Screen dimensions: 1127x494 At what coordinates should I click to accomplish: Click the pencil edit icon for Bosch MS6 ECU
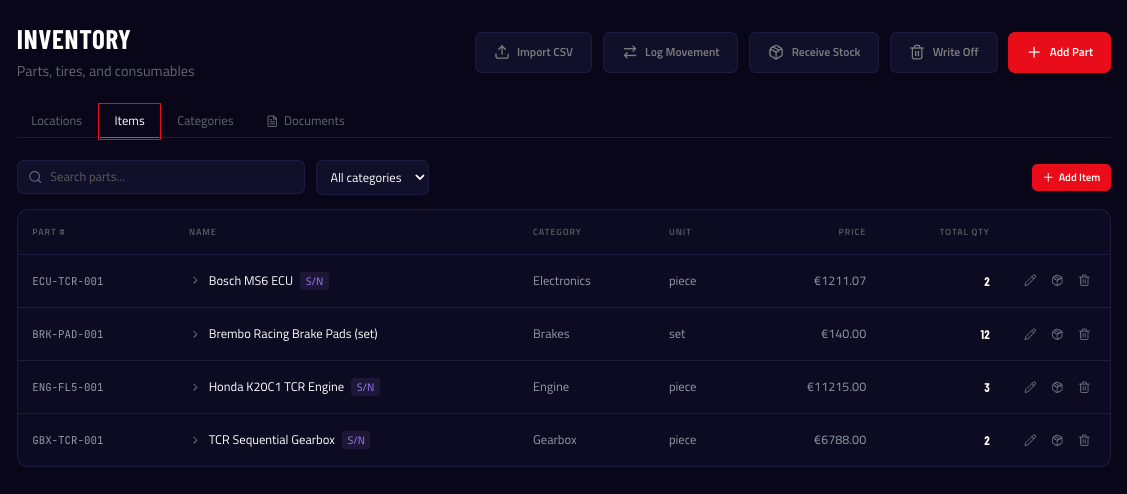point(1030,281)
